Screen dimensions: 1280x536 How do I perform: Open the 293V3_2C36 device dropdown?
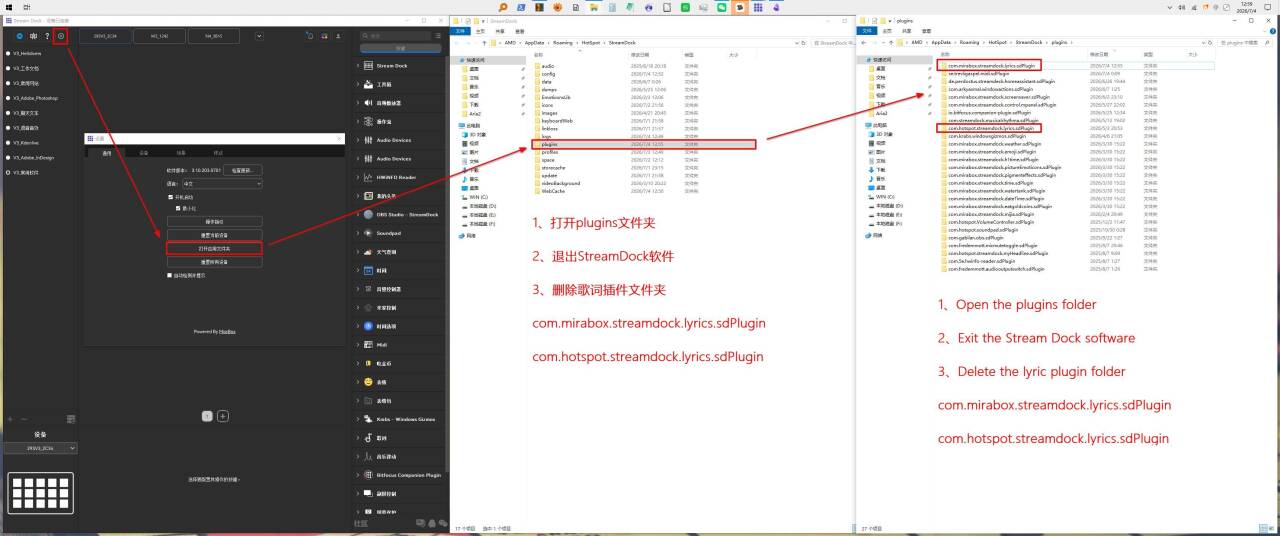(x=40, y=449)
